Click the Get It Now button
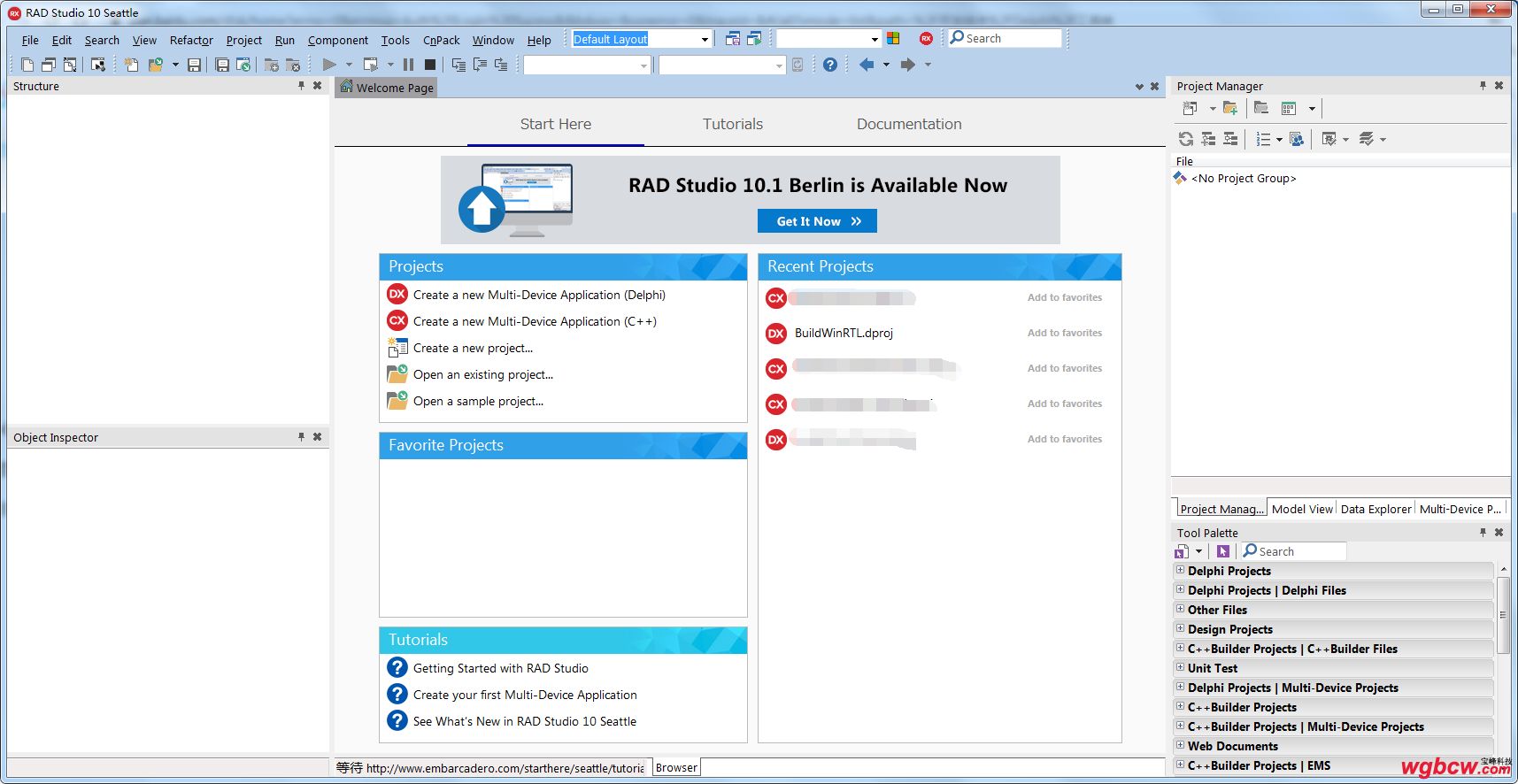Image resolution: width=1518 pixels, height=784 pixels. 817,221
